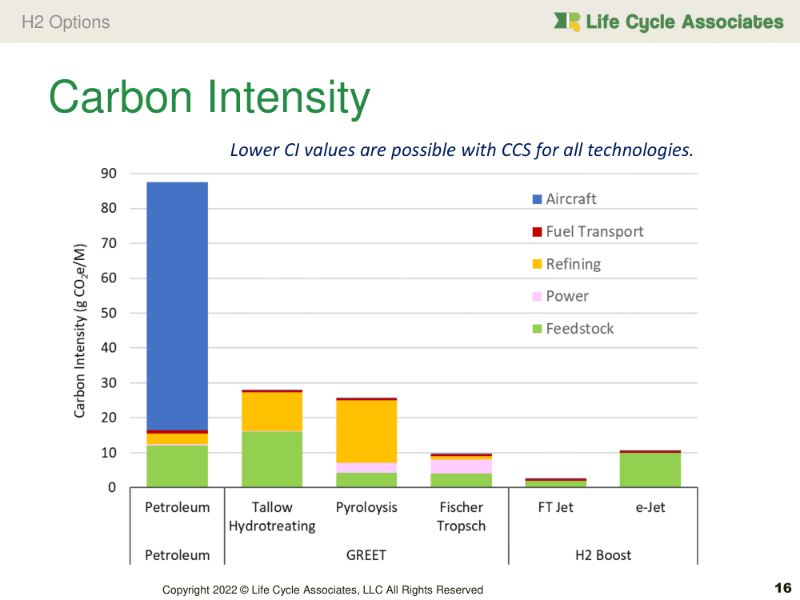Select the H2 Options header text

coord(66,21)
